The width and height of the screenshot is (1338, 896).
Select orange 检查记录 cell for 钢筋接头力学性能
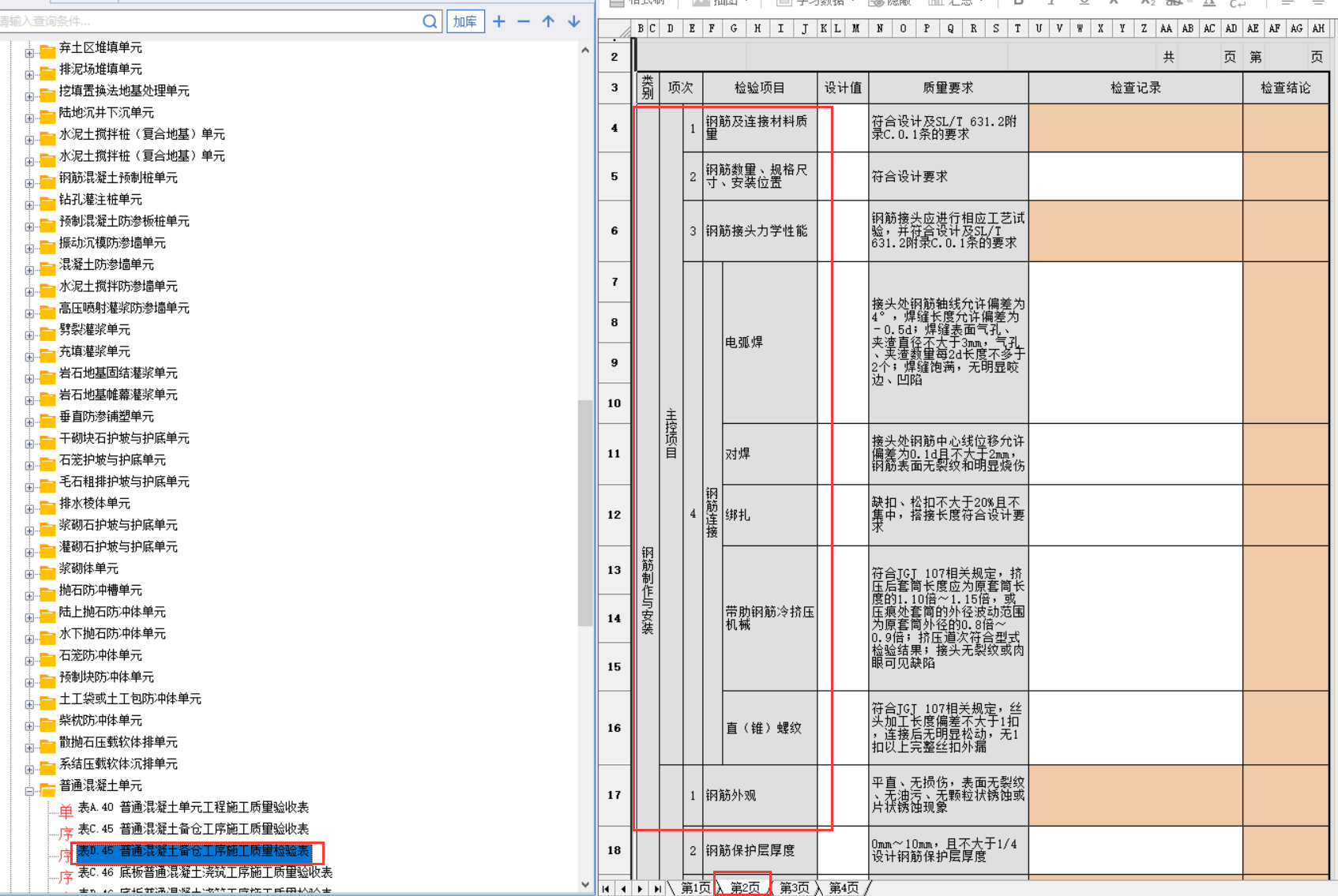click(x=1135, y=231)
